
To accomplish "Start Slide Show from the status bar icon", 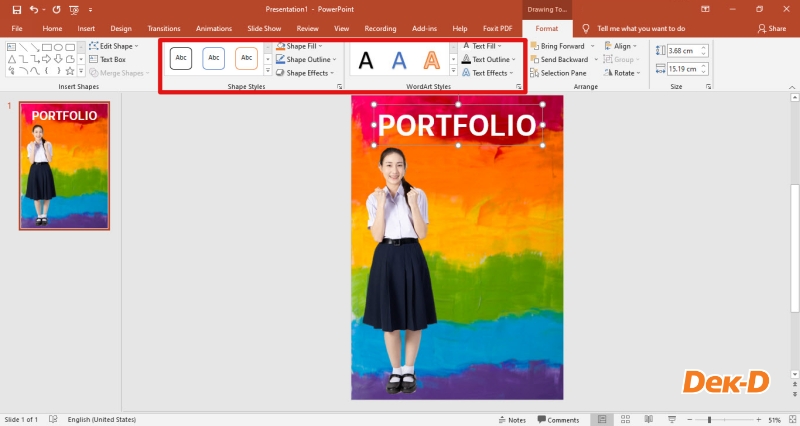I will click(671, 420).
